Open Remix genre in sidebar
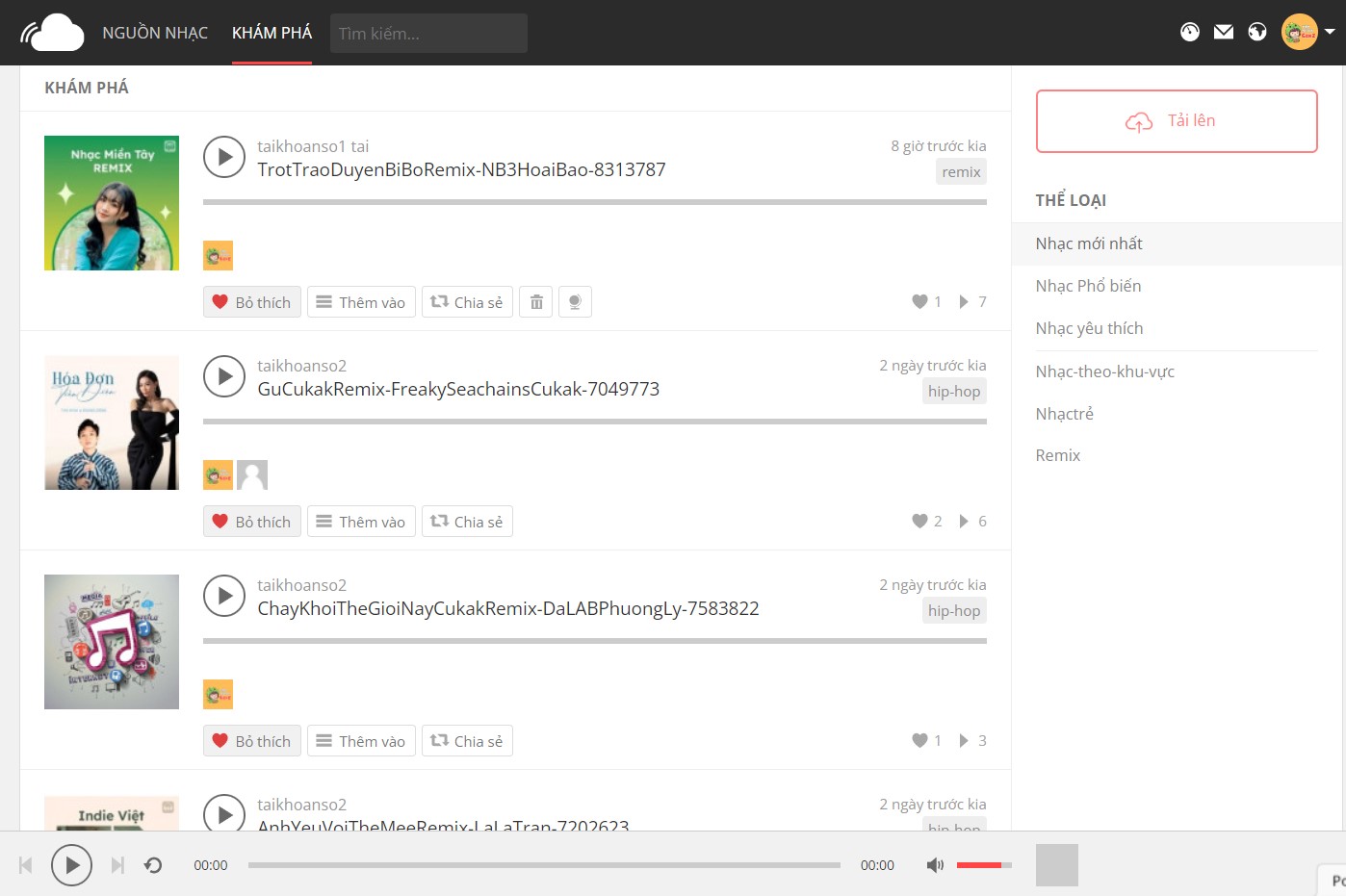1346x896 pixels. [1057, 455]
